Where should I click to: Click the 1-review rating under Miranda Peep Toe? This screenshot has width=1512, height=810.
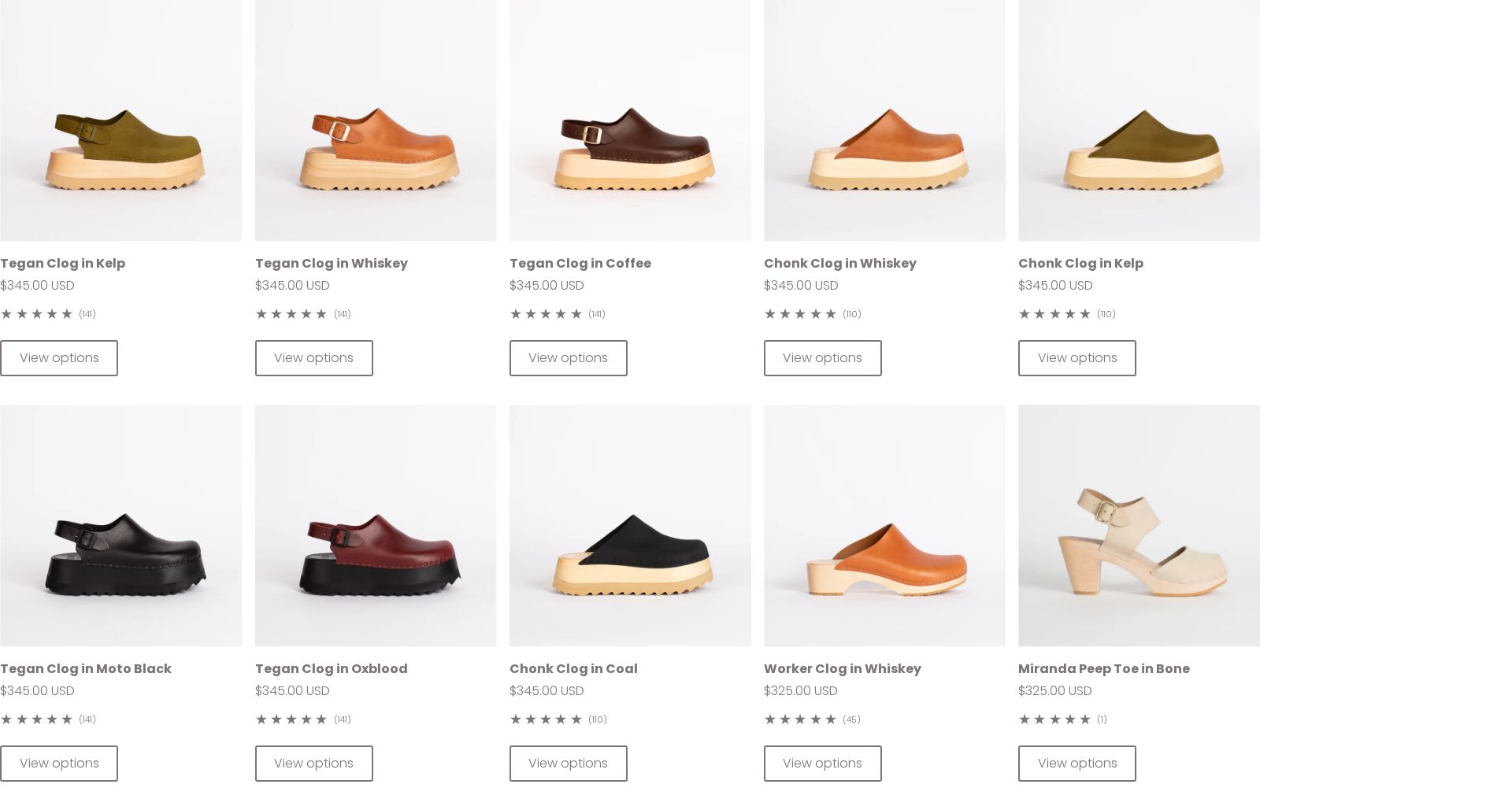[x=1062, y=719]
